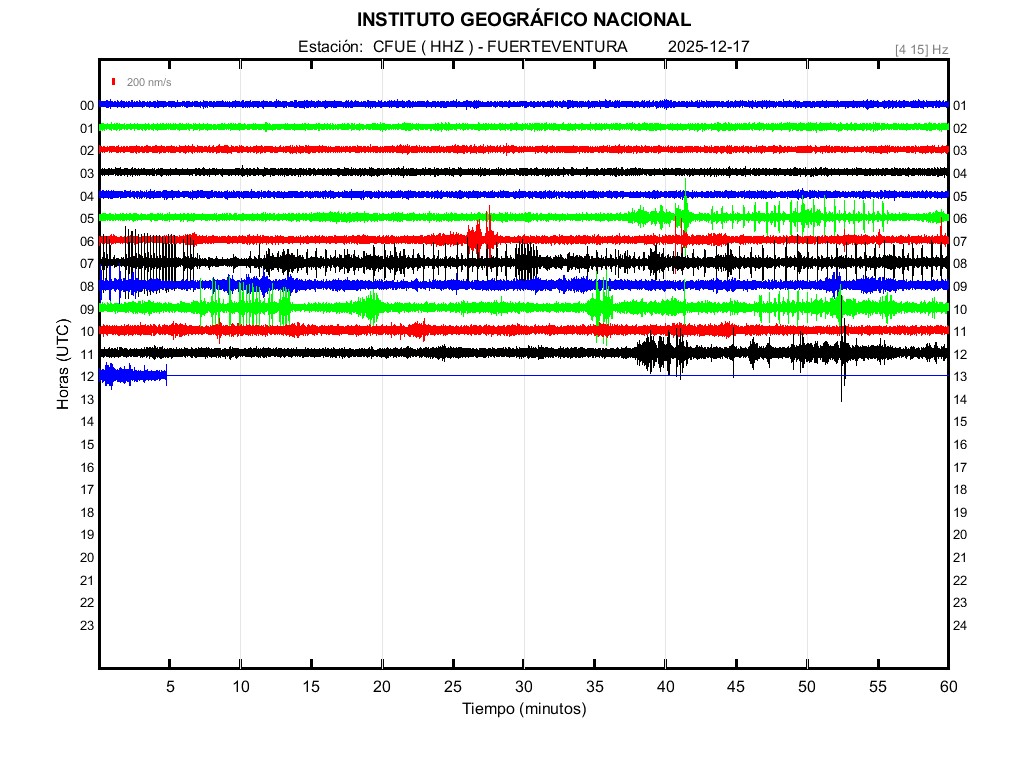This screenshot has height=768, width=1024.
Task: Click hour 18 label on left axis
Action: 87,512
